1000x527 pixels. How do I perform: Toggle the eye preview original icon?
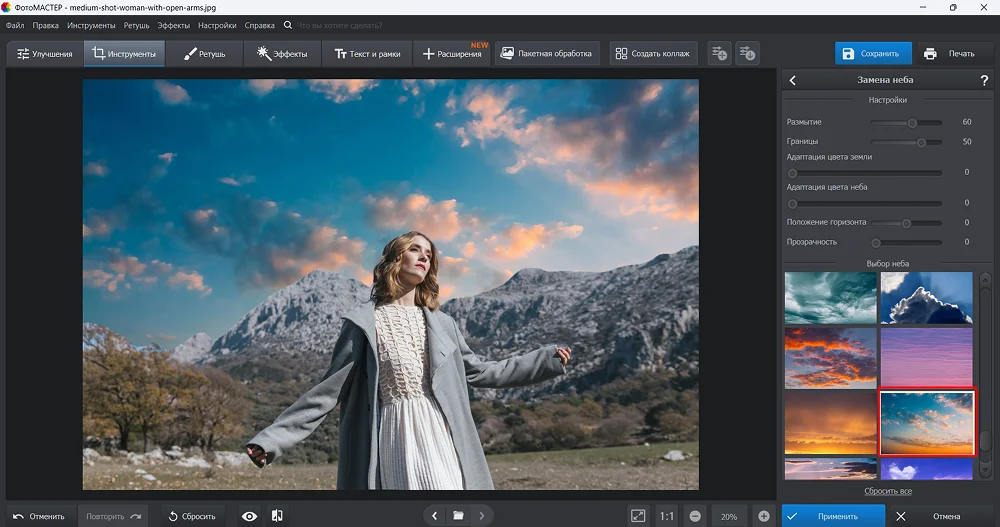(249, 516)
